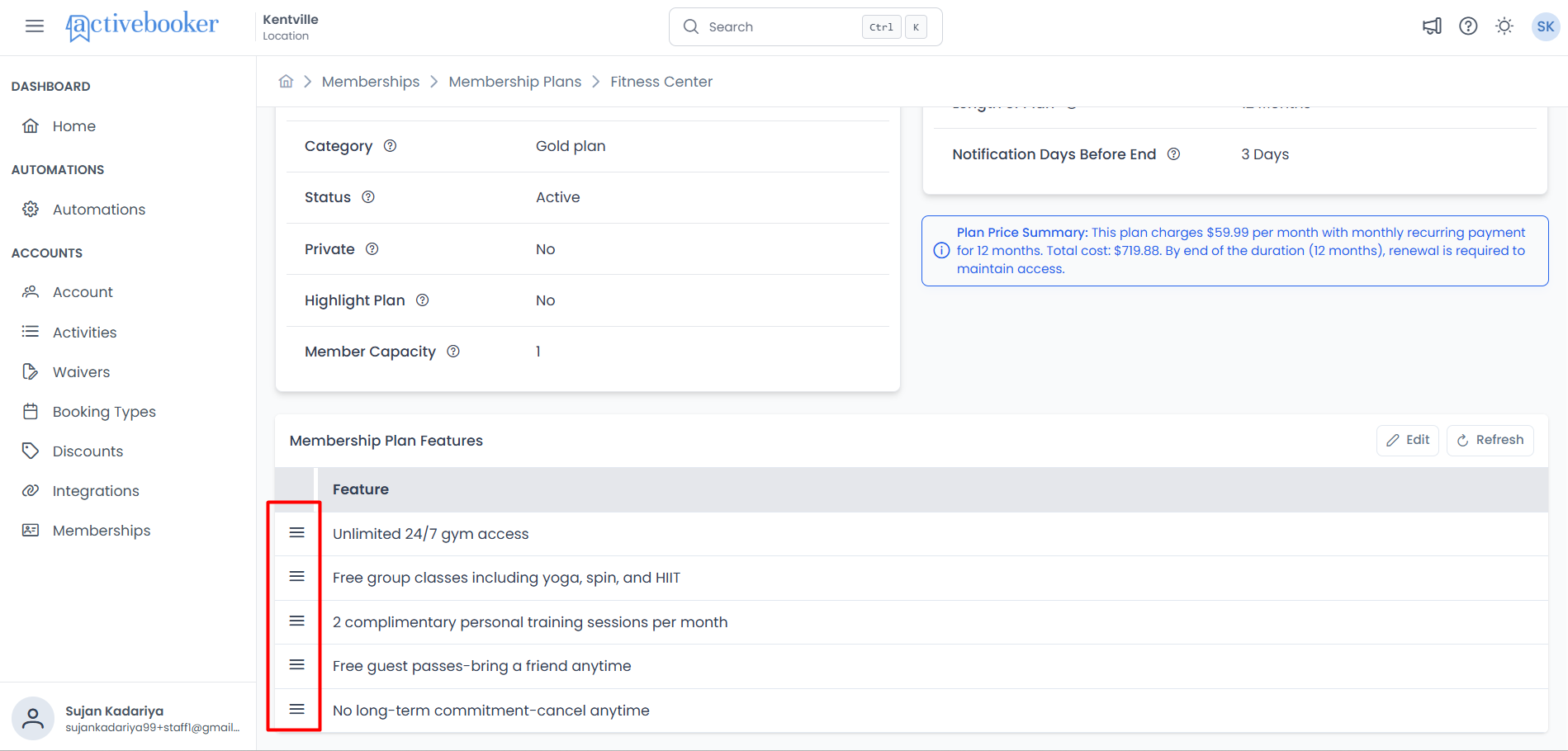
Task: Grab drag handle for Unlimited 24/7 gym access
Action: pos(297,533)
